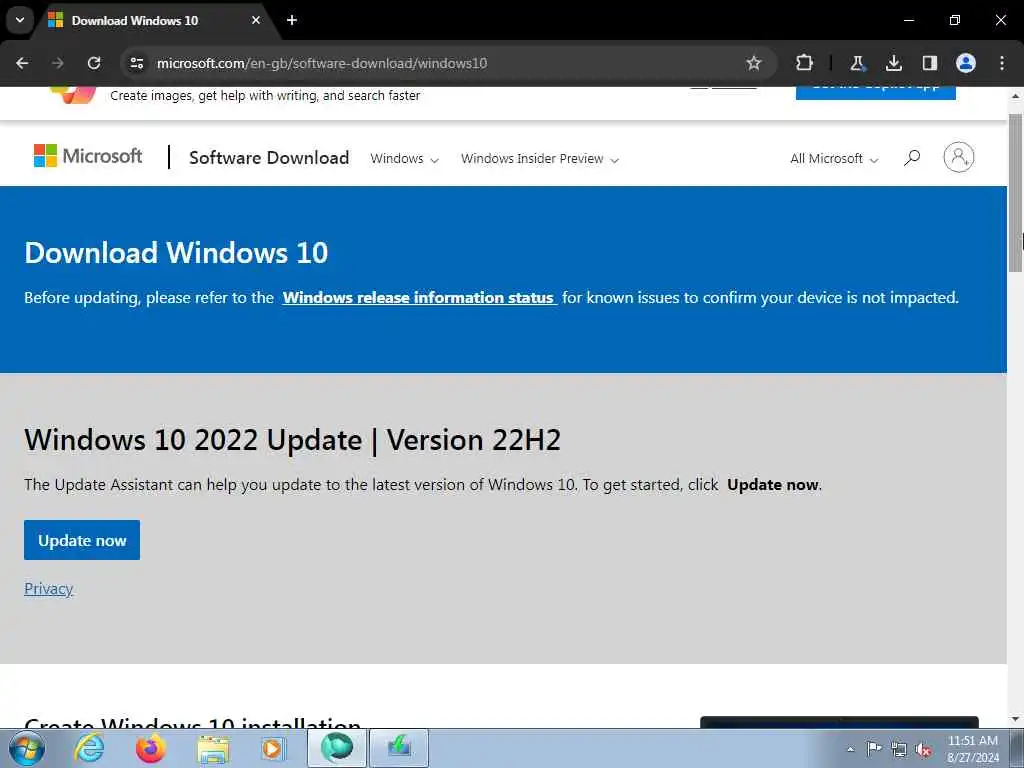This screenshot has width=1024, height=768.
Task: Minimize the Chrome window
Action: pyautogui.click(x=908, y=20)
